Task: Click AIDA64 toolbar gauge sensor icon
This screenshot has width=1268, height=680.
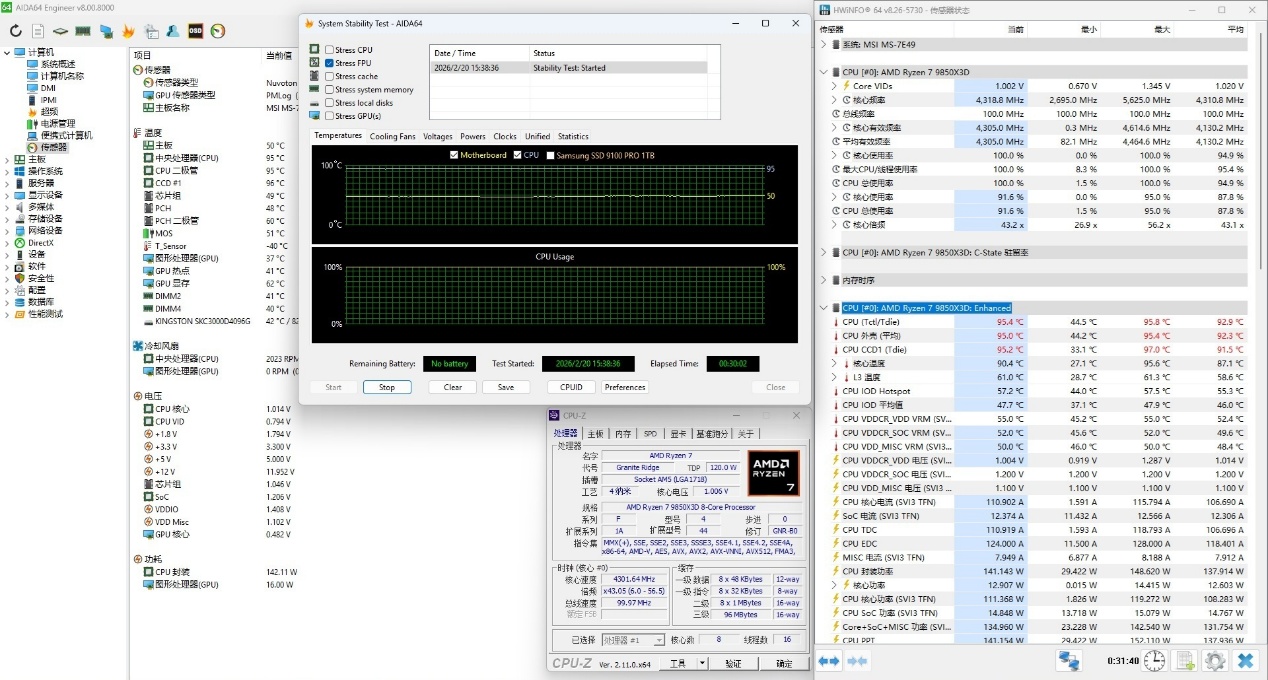Action: [218, 31]
